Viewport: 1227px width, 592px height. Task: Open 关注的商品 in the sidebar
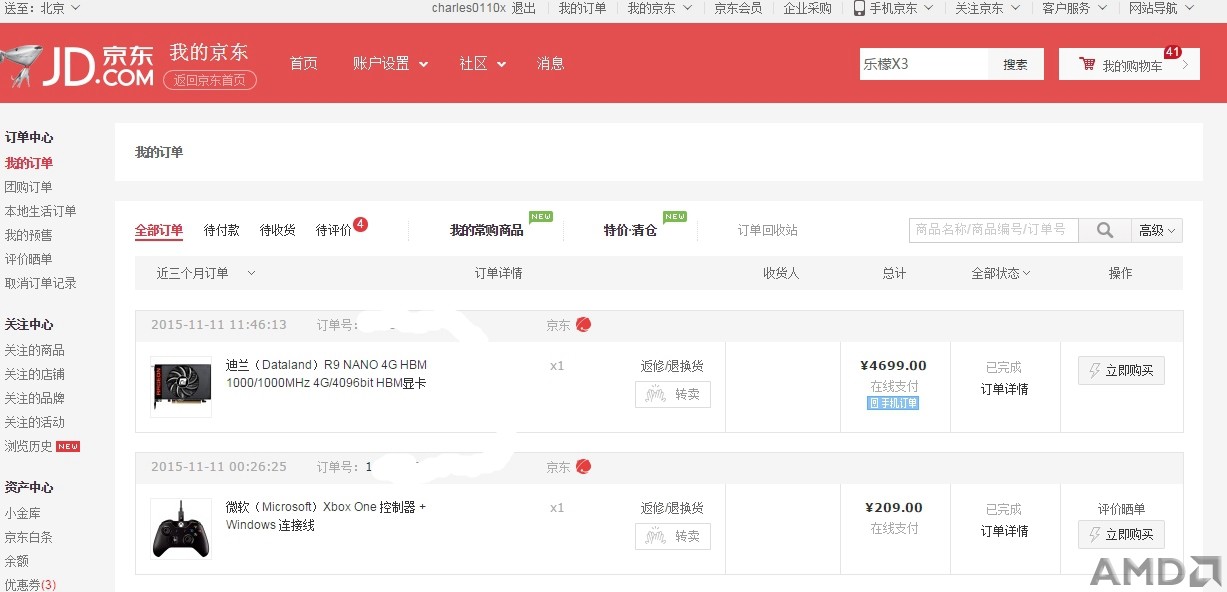click(x=34, y=350)
